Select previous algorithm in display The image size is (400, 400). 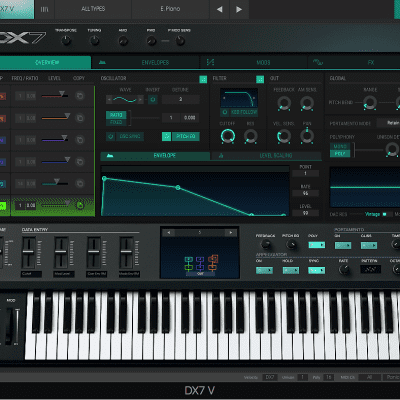coord(169,232)
